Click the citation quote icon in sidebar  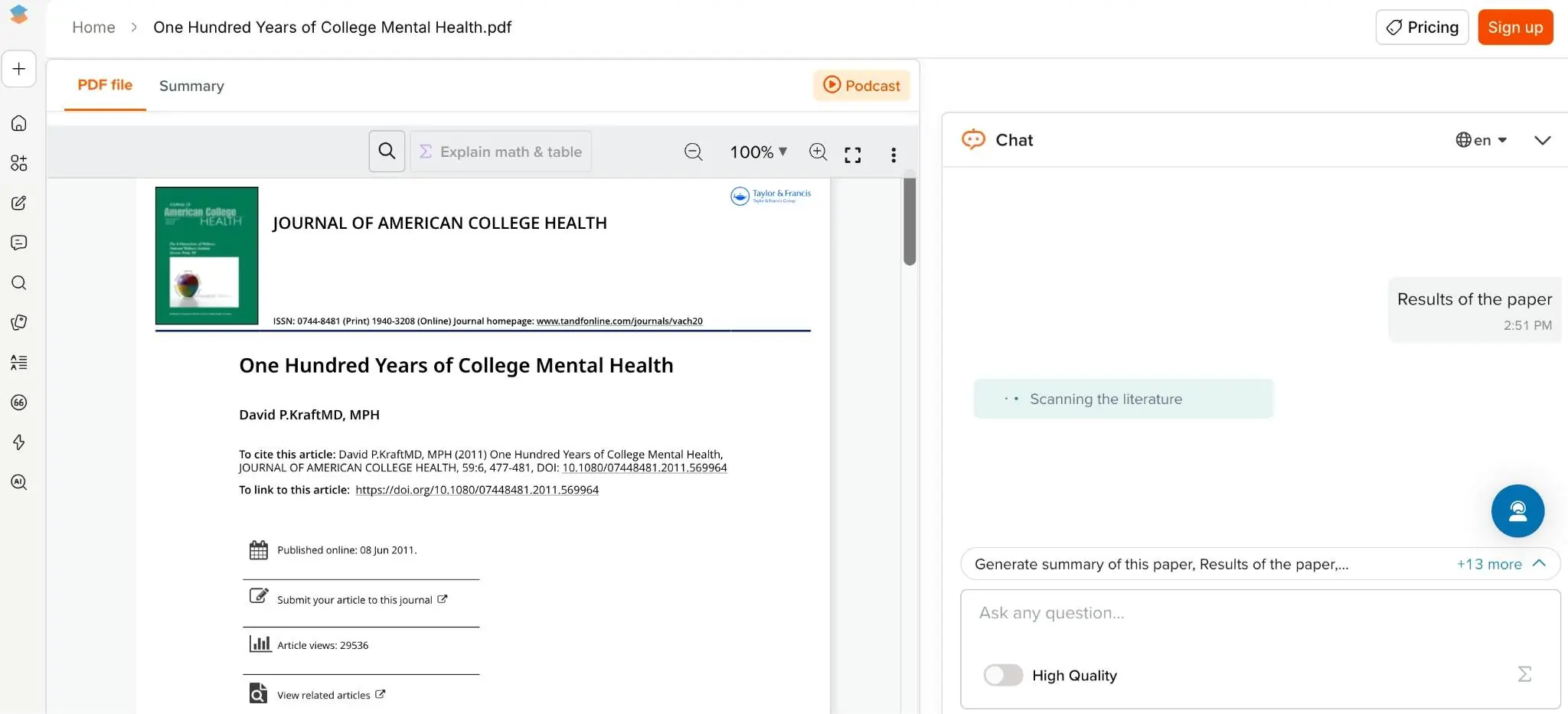click(19, 403)
